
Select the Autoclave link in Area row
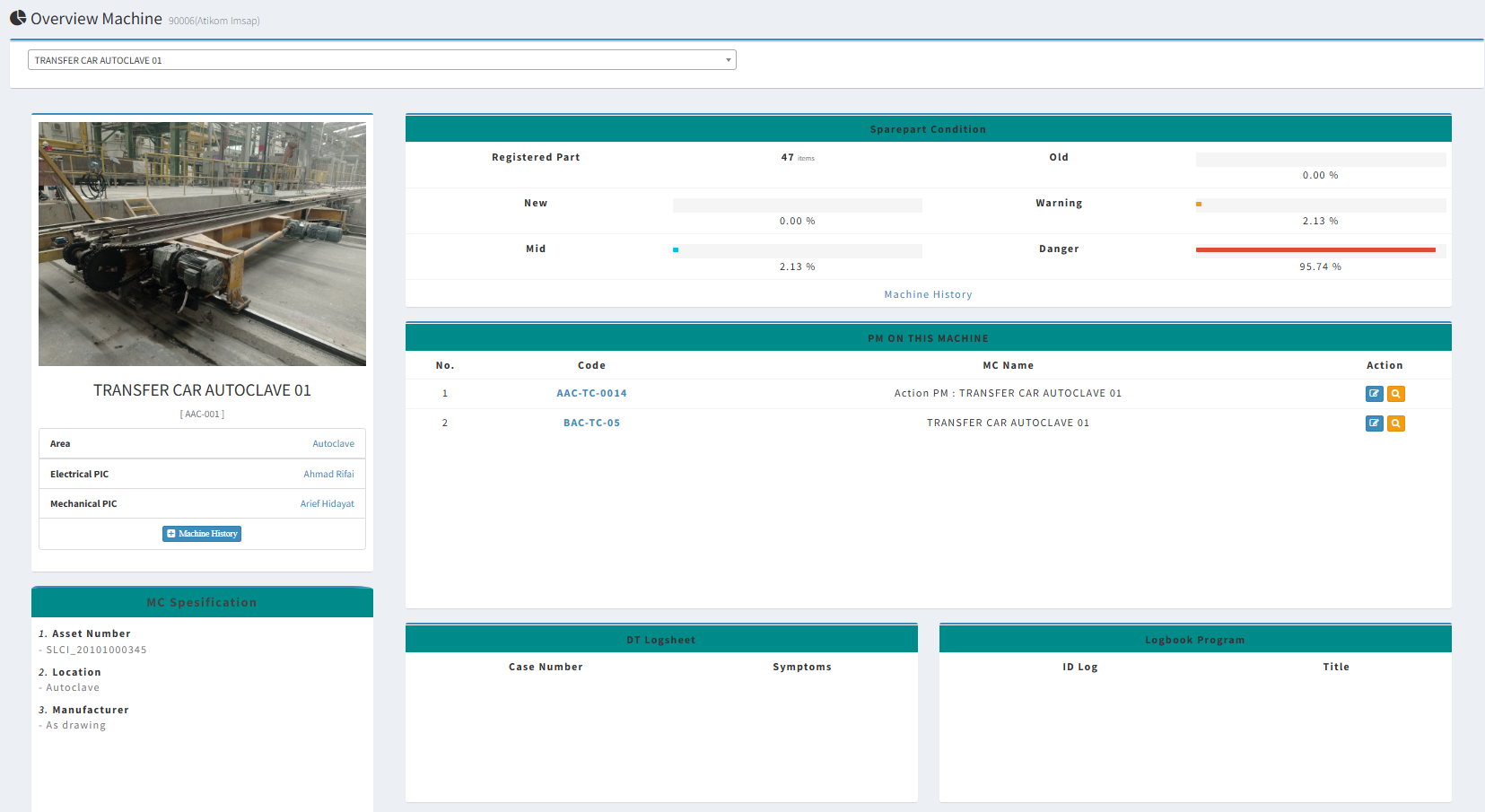pyautogui.click(x=333, y=443)
